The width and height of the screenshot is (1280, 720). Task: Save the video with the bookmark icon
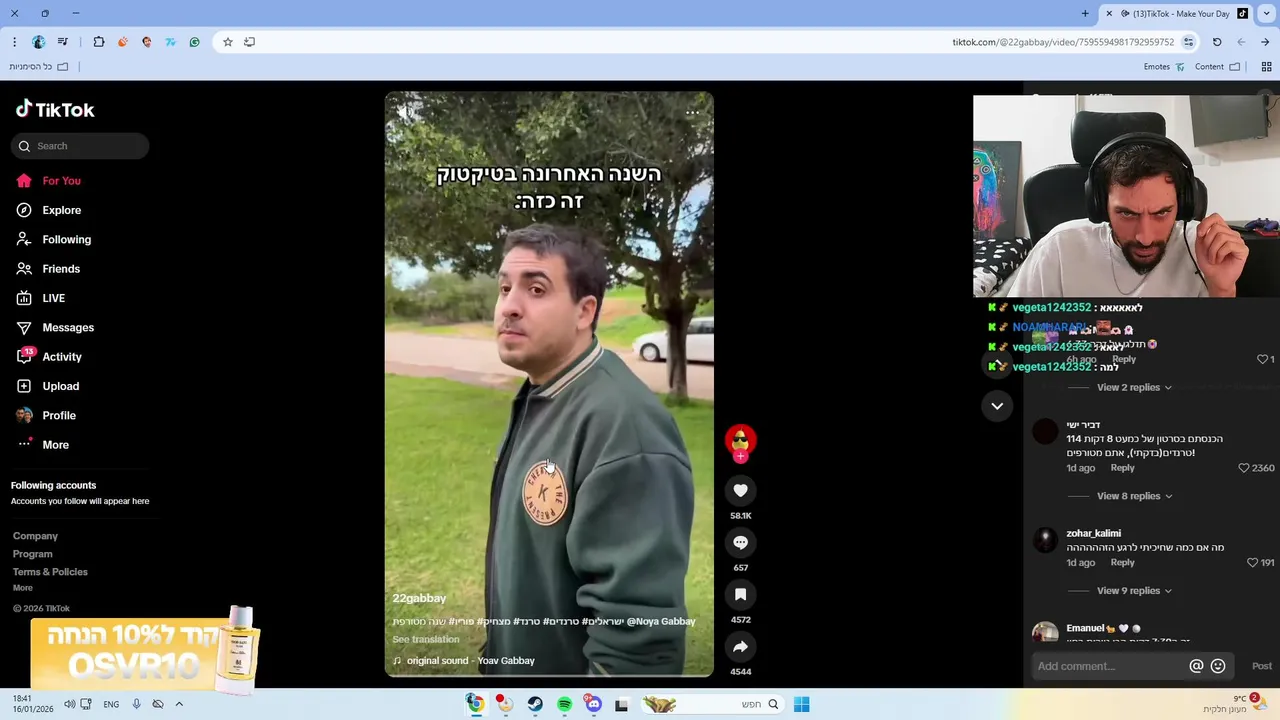pos(740,595)
